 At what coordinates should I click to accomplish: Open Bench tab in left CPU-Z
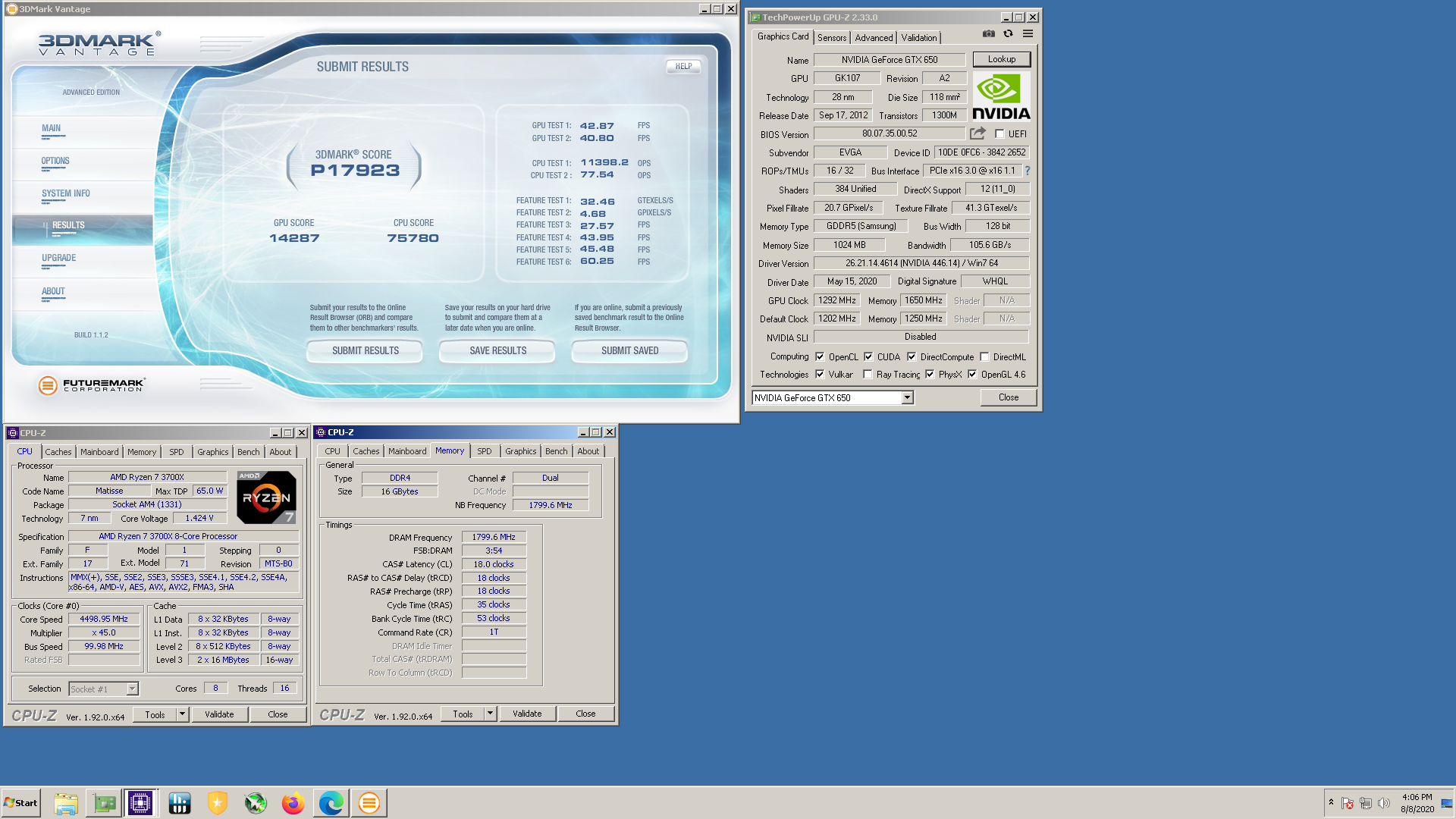pos(248,452)
